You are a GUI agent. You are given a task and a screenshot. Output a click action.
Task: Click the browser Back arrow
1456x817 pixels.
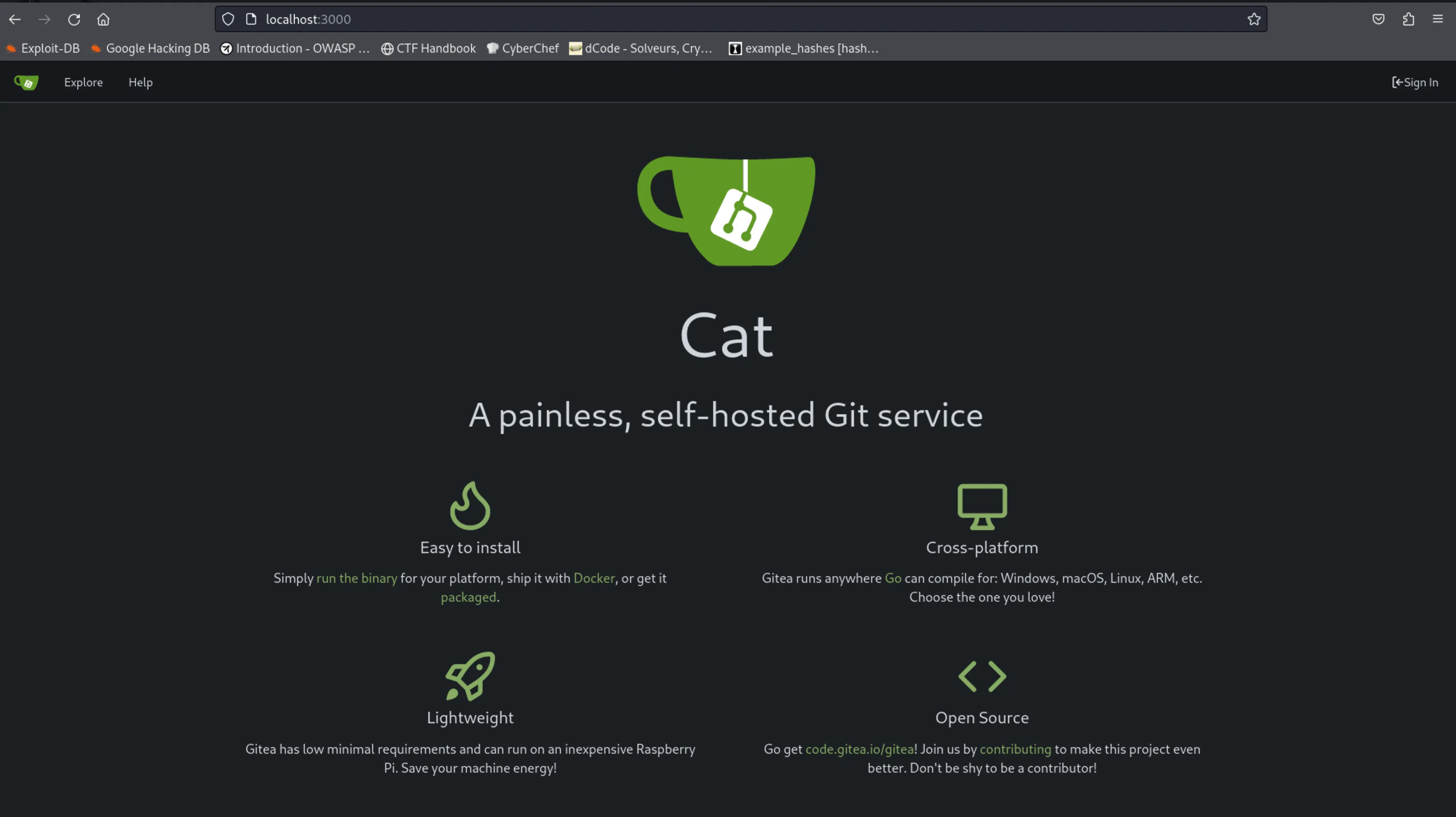click(15, 19)
